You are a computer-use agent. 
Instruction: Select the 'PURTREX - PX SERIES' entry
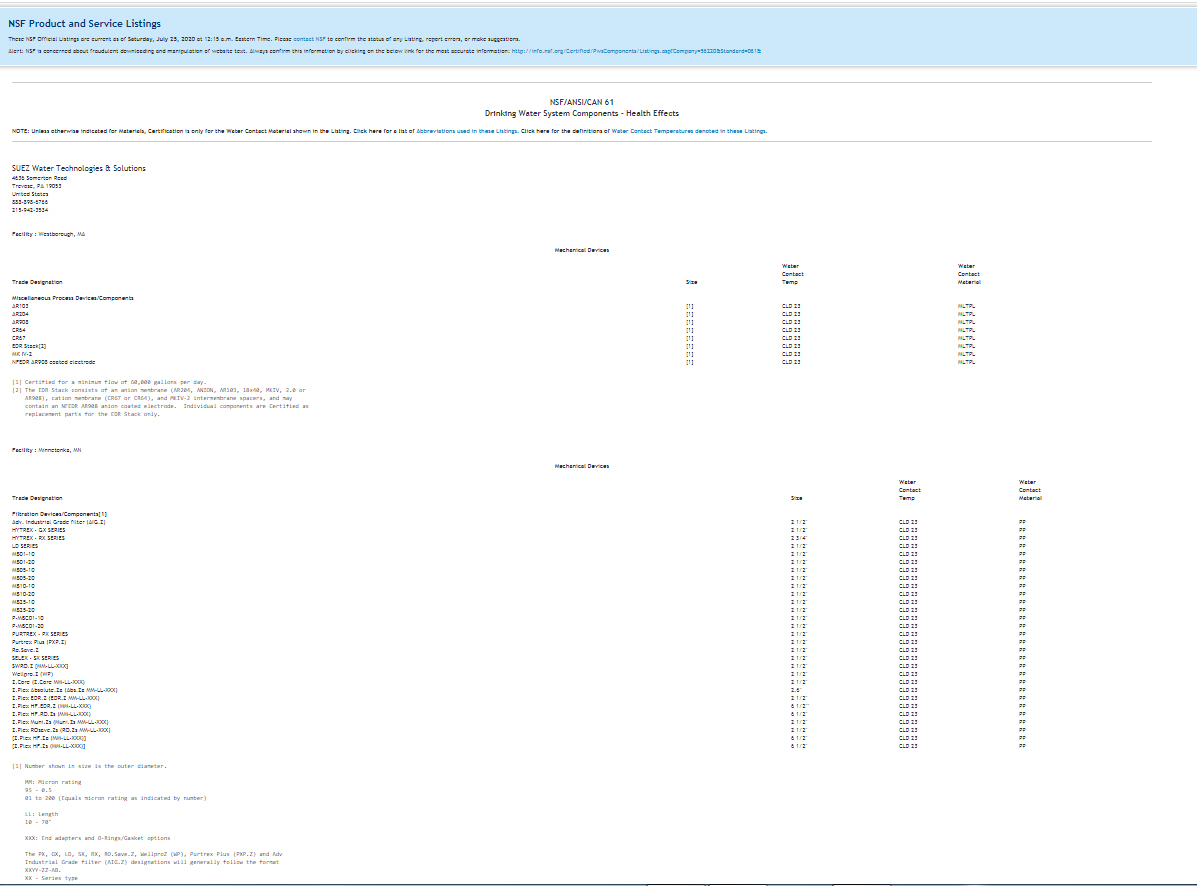click(x=40, y=634)
